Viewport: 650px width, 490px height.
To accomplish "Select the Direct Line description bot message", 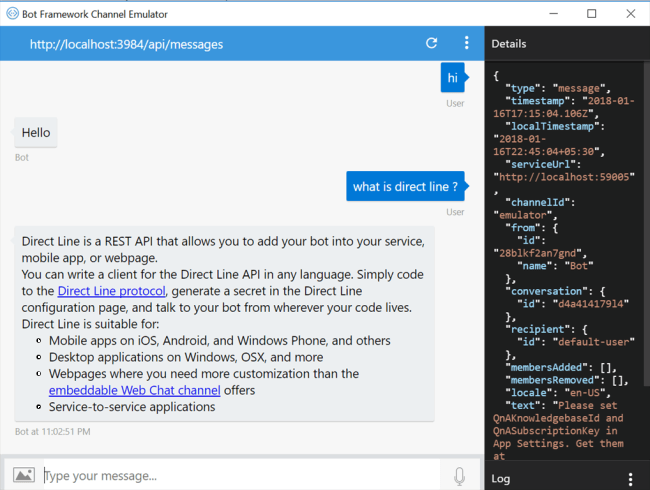I will click(x=225, y=322).
